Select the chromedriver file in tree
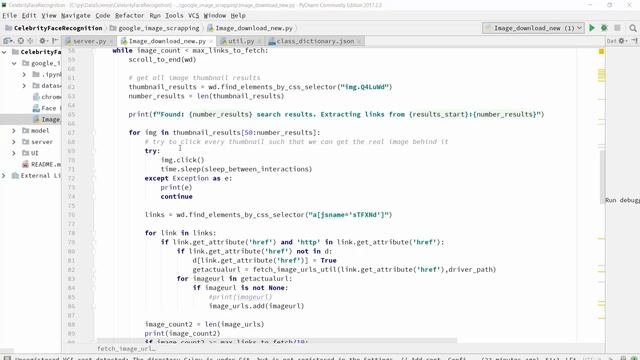 click(47, 97)
